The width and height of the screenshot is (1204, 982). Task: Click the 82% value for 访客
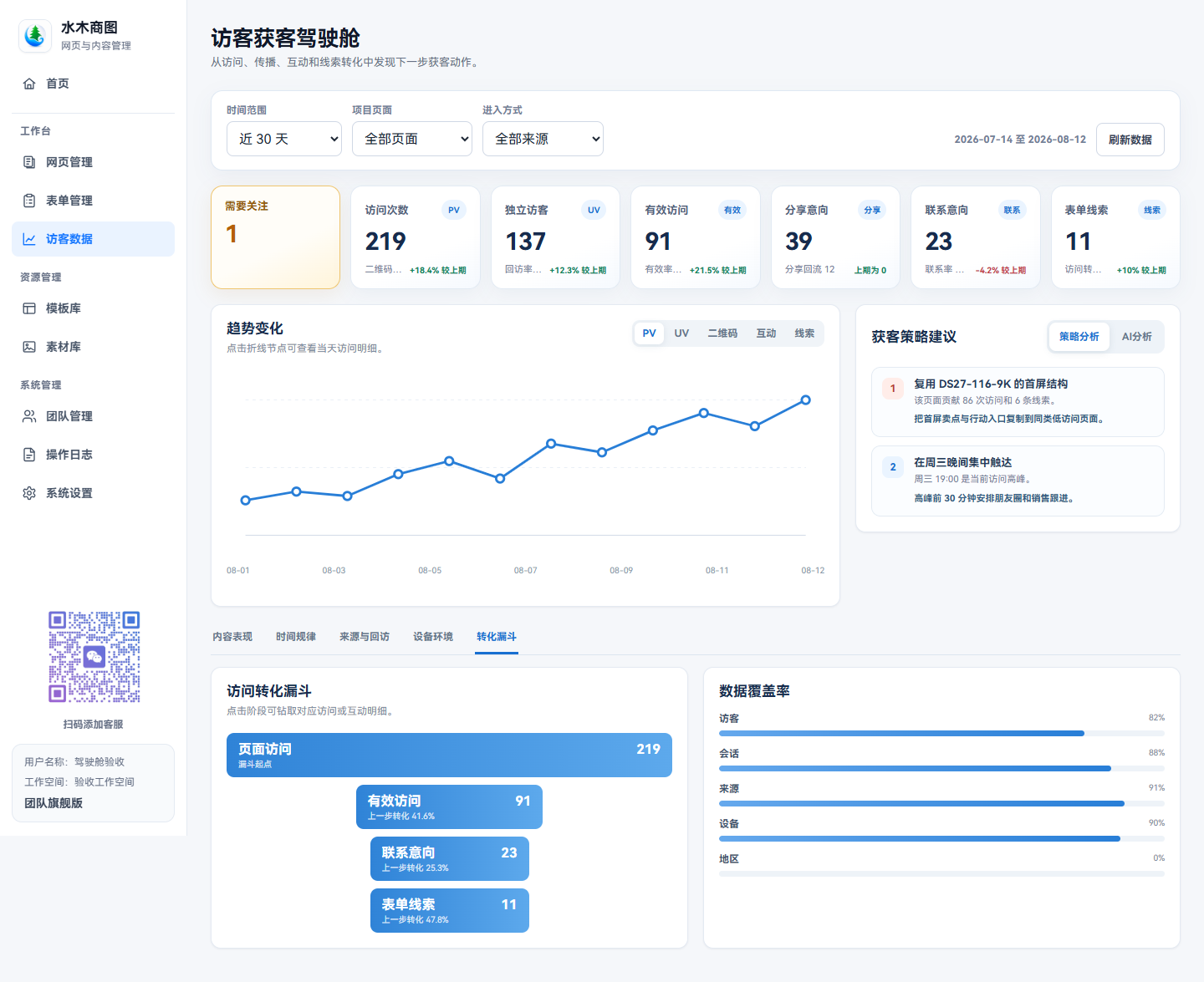[x=1156, y=718]
